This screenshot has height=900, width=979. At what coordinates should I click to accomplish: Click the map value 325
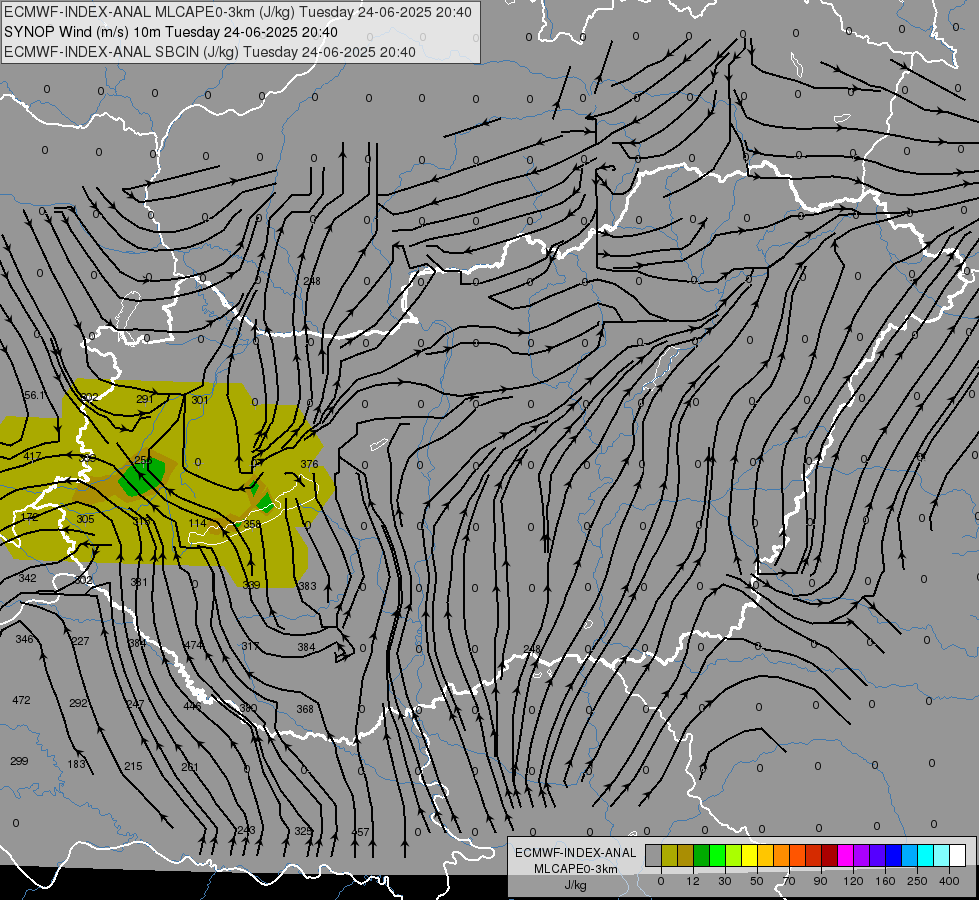(x=303, y=831)
